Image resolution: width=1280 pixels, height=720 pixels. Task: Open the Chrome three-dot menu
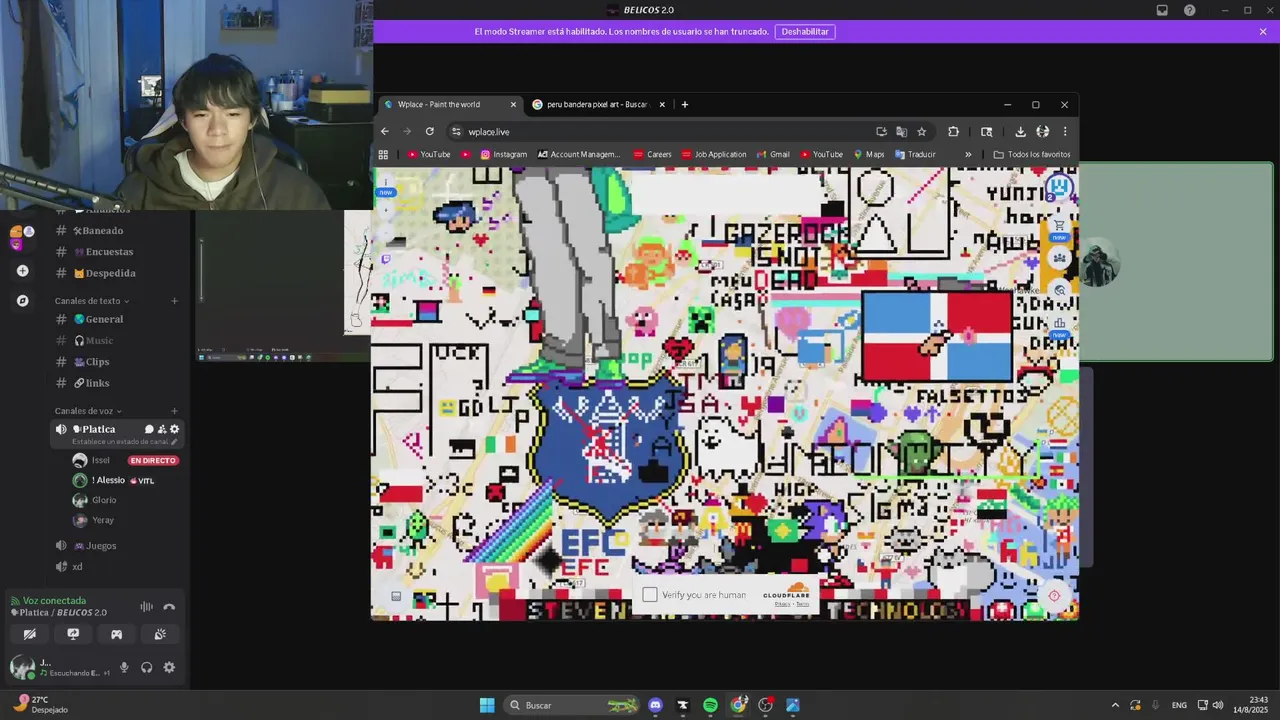pos(1065,131)
